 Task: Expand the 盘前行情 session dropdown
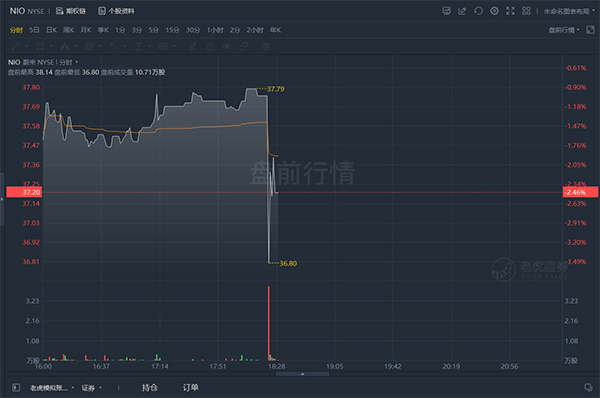click(x=564, y=30)
